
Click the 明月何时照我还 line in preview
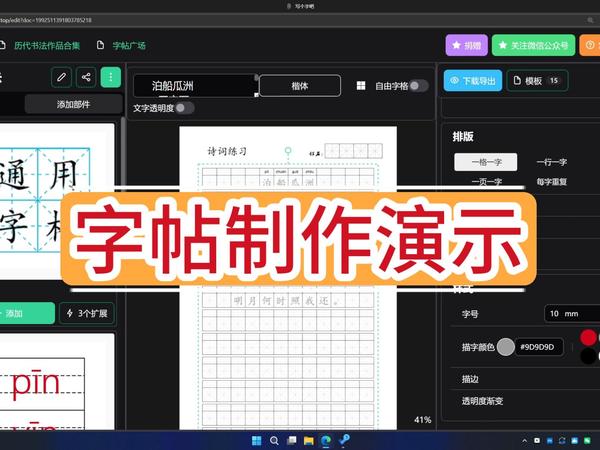click(x=286, y=301)
